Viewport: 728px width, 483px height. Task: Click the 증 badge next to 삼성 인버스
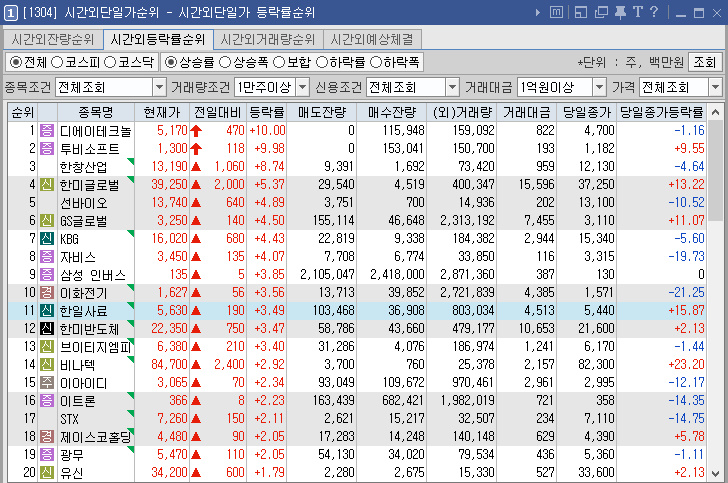point(46,274)
